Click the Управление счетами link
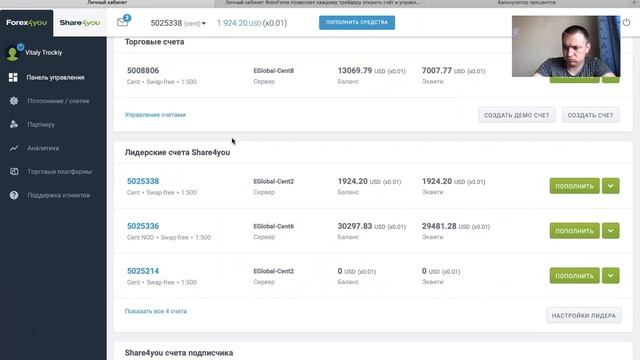 click(155, 115)
